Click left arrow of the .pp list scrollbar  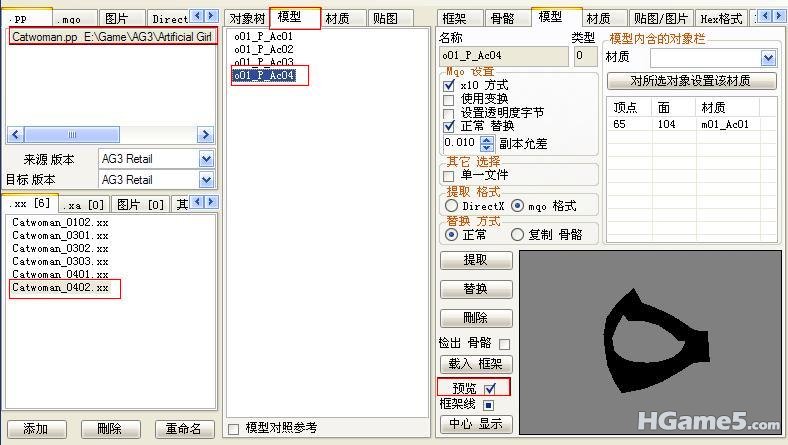pos(15,135)
